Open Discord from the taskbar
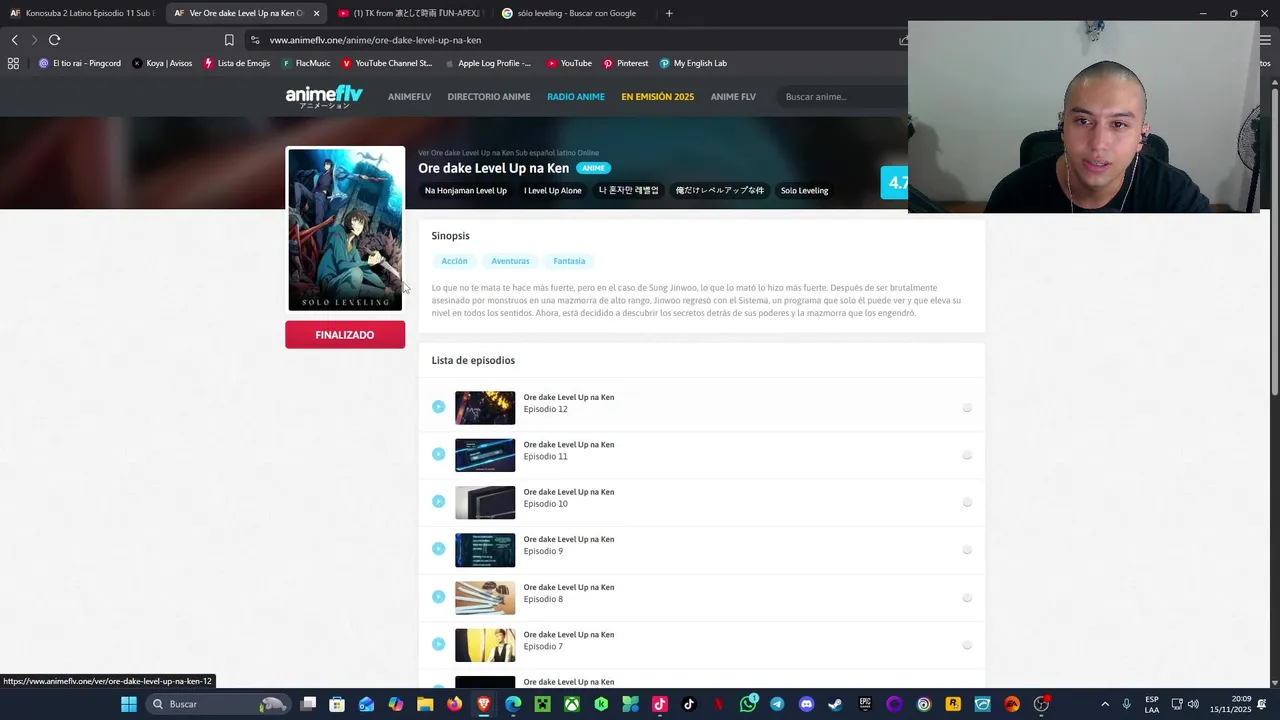Viewport: 1280px width, 720px height. 807,704
